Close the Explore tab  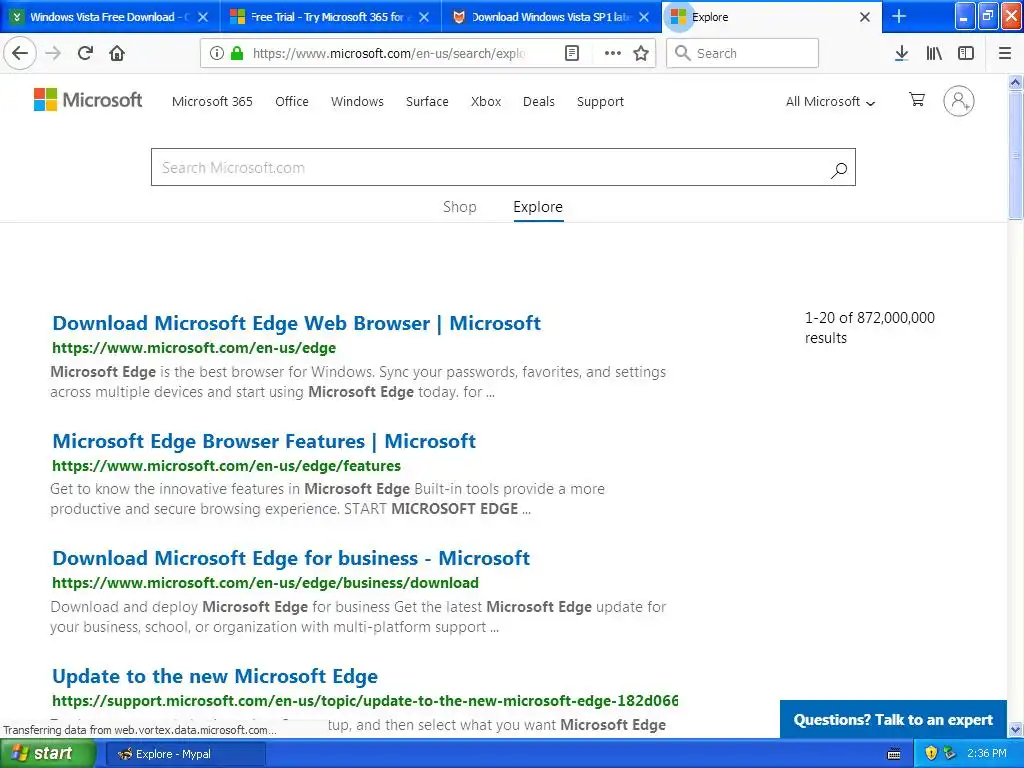[865, 17]
